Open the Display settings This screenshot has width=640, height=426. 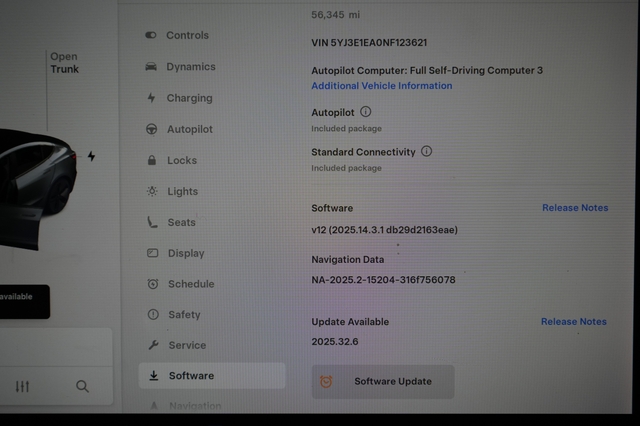coord(176,253)
